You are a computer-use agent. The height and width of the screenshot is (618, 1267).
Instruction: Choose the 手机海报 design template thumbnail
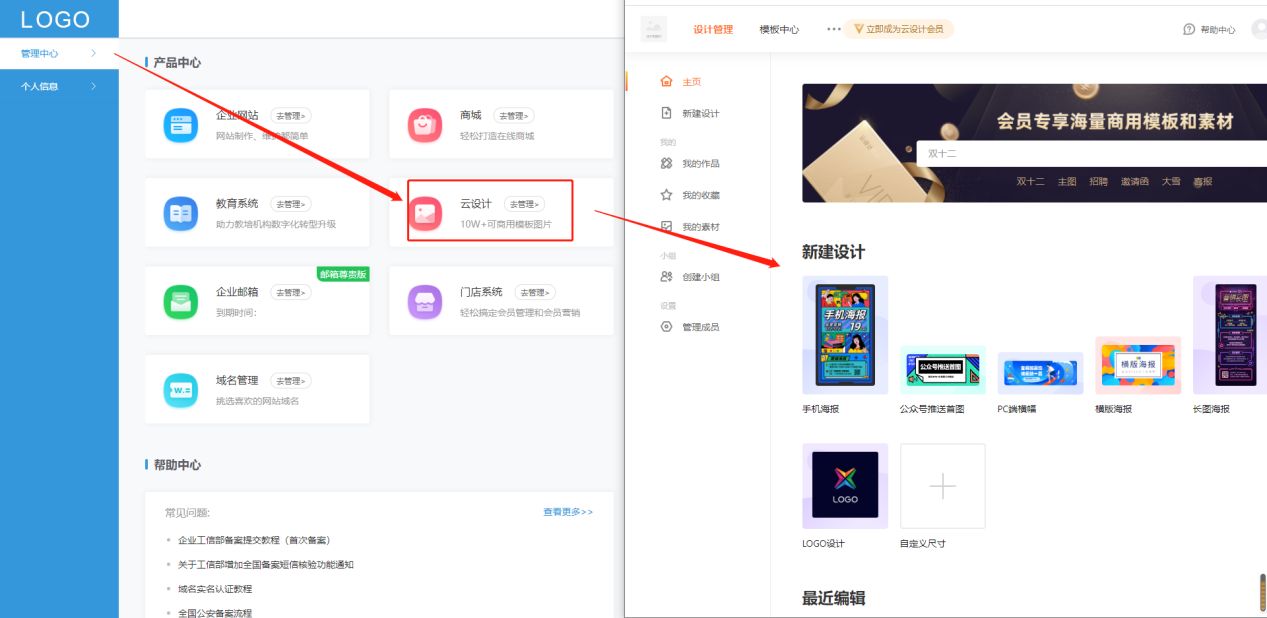[845, 335]
